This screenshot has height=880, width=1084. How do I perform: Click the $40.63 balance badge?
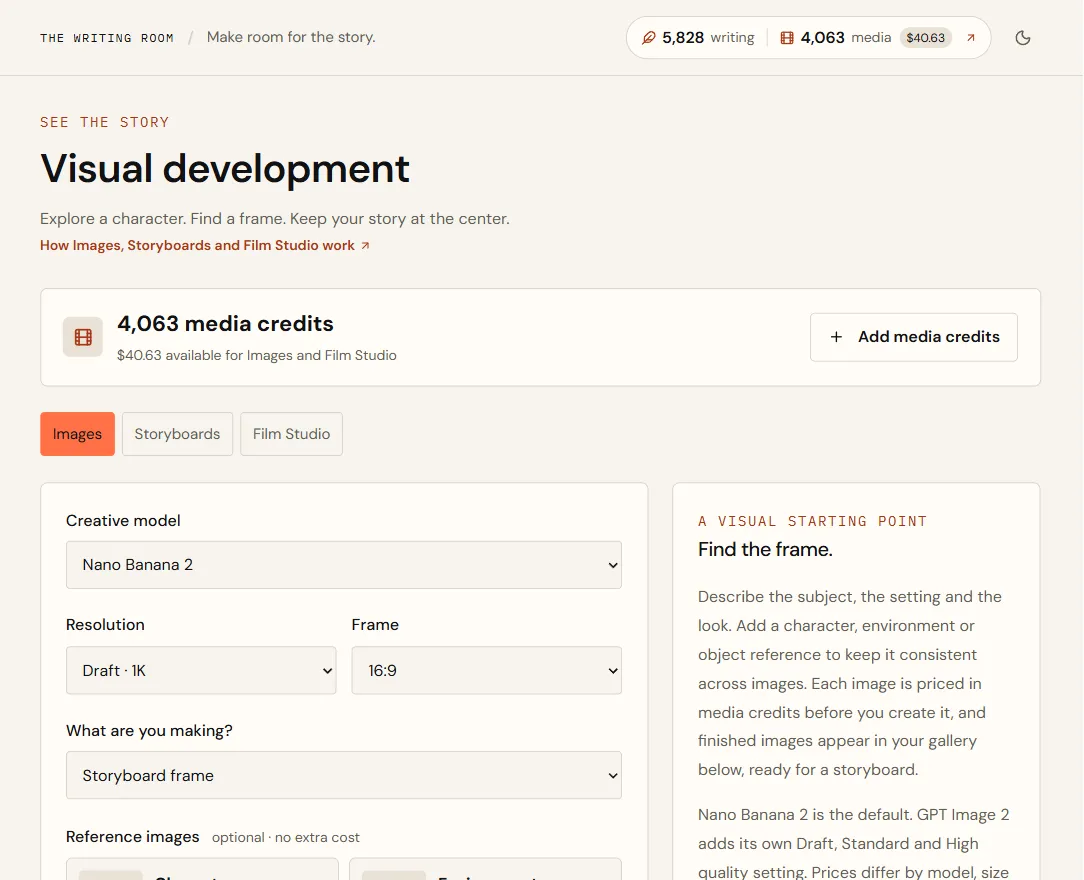pos(926,38)
